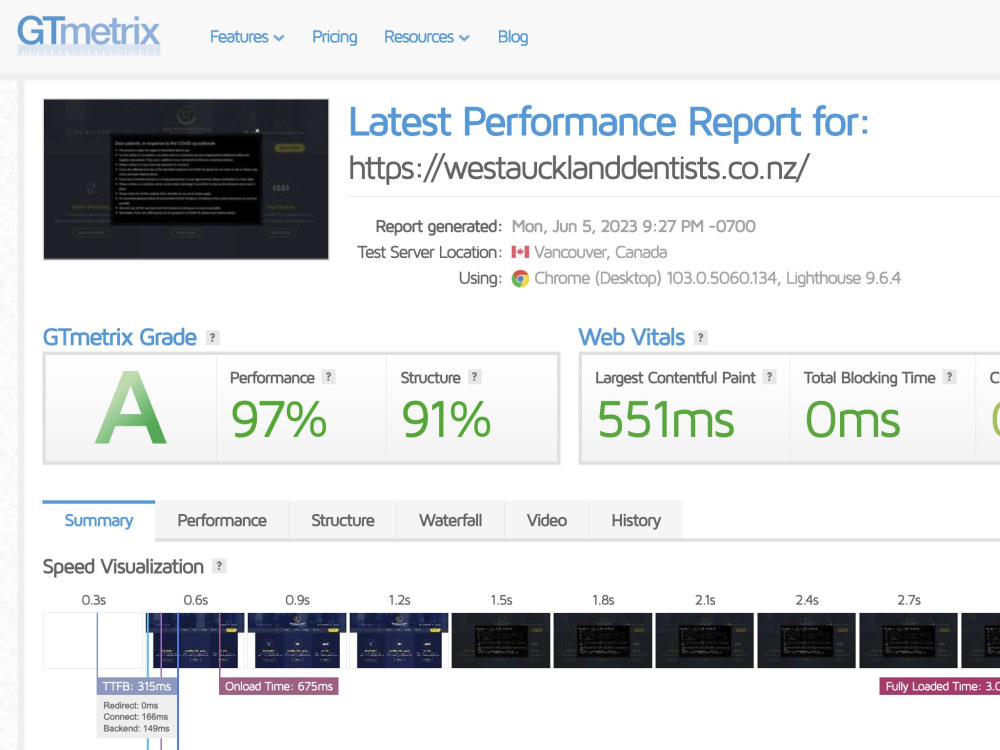1000x750 pixels.
Task: Click the Latest Performance Report heading
Action: pos(608,122)
